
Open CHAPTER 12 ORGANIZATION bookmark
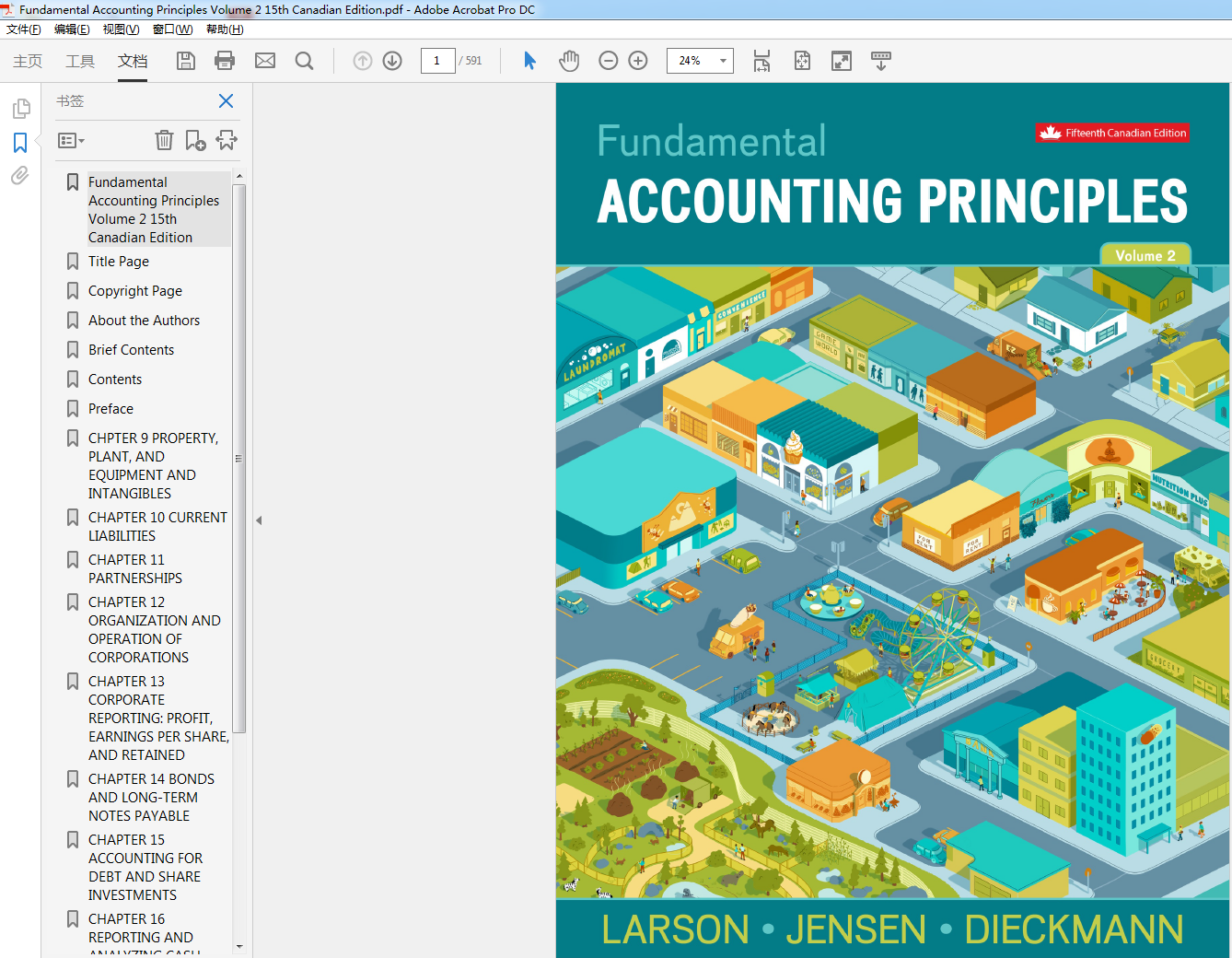155,630
